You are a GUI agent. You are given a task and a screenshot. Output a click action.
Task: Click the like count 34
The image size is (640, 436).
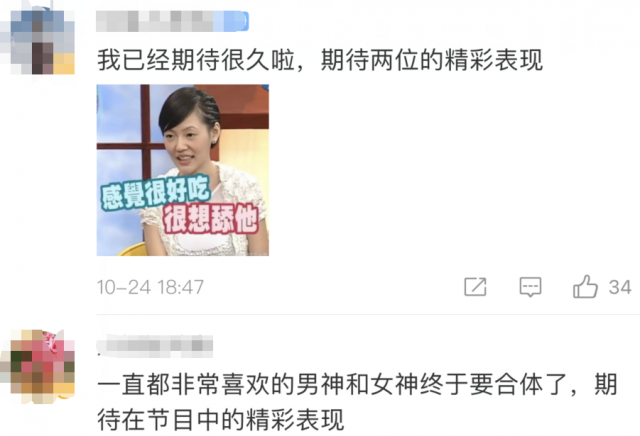click(x=620, y=287)
